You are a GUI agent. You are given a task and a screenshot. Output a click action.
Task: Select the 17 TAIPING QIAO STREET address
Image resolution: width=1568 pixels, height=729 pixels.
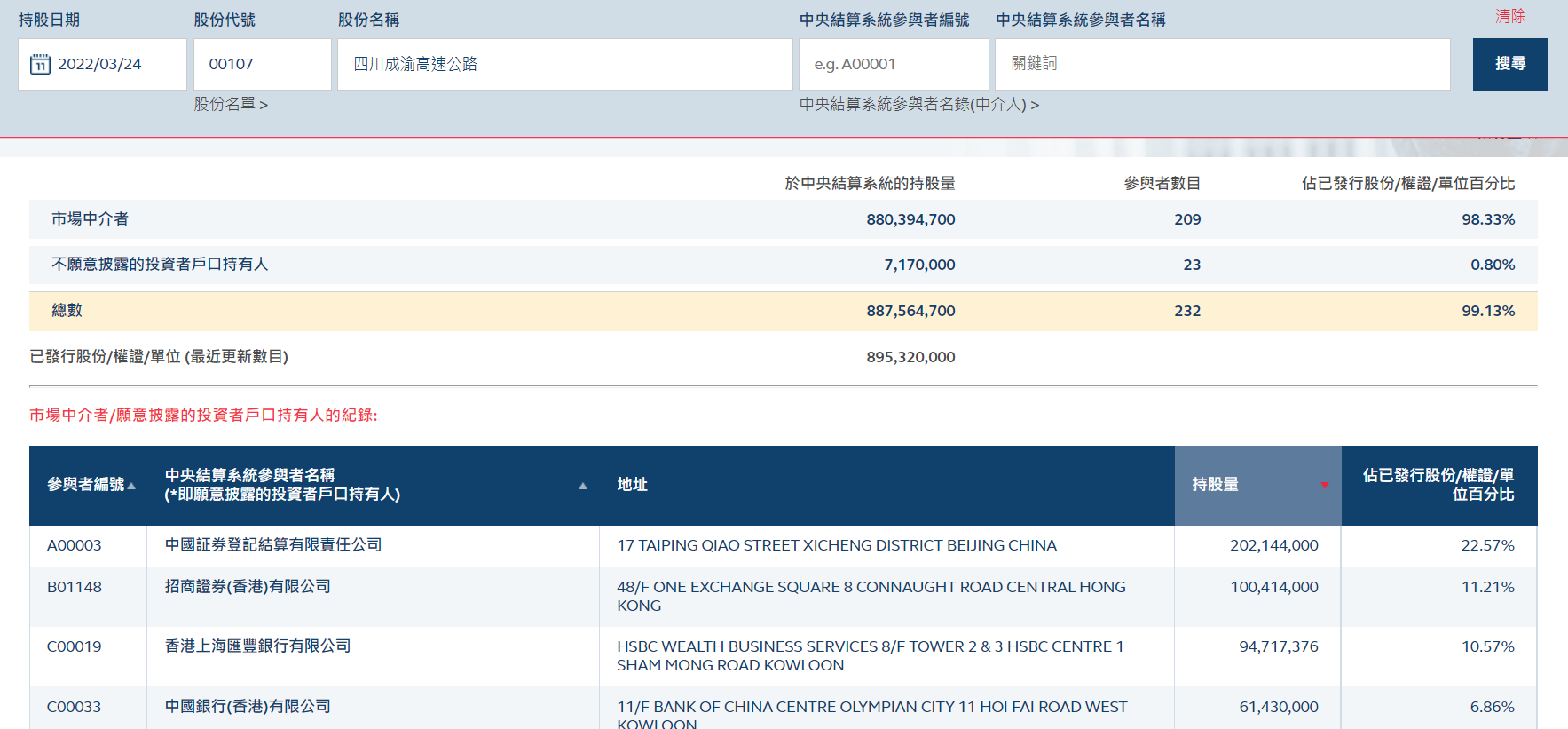coord(837,545)
